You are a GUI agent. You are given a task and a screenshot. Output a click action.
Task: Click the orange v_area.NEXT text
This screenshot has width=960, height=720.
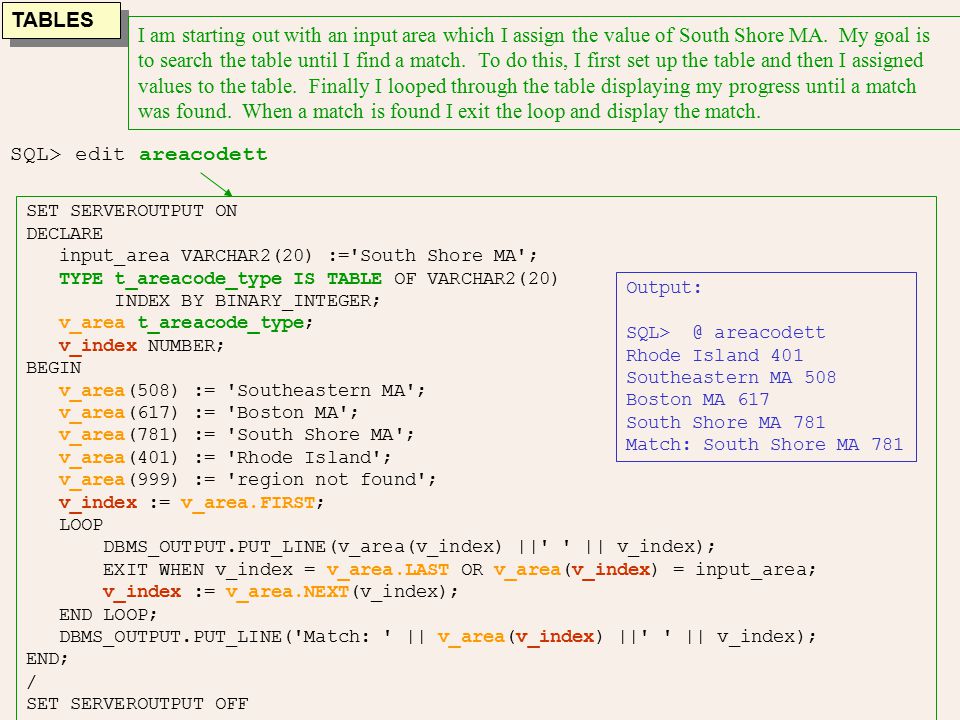pyautogui.click(x=287, y=592)
